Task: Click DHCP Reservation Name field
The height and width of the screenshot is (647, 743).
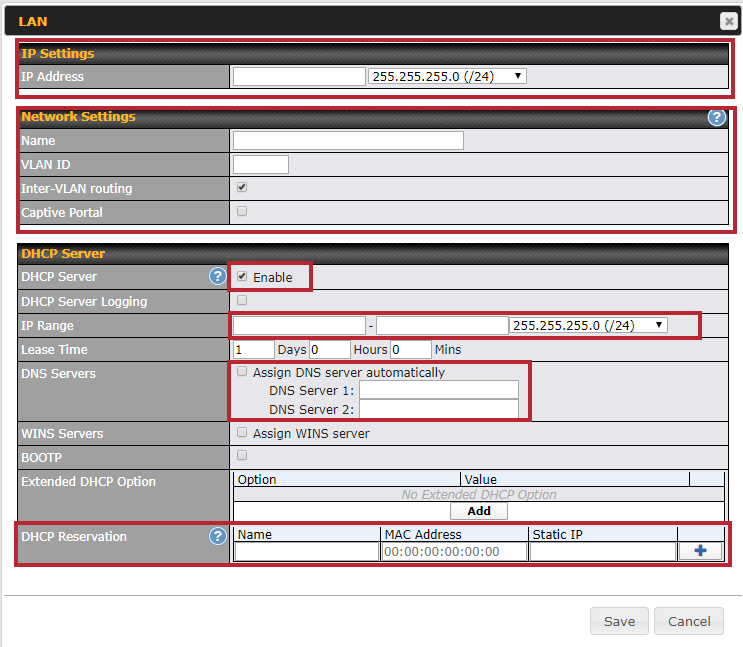Action: click(307, 552)
